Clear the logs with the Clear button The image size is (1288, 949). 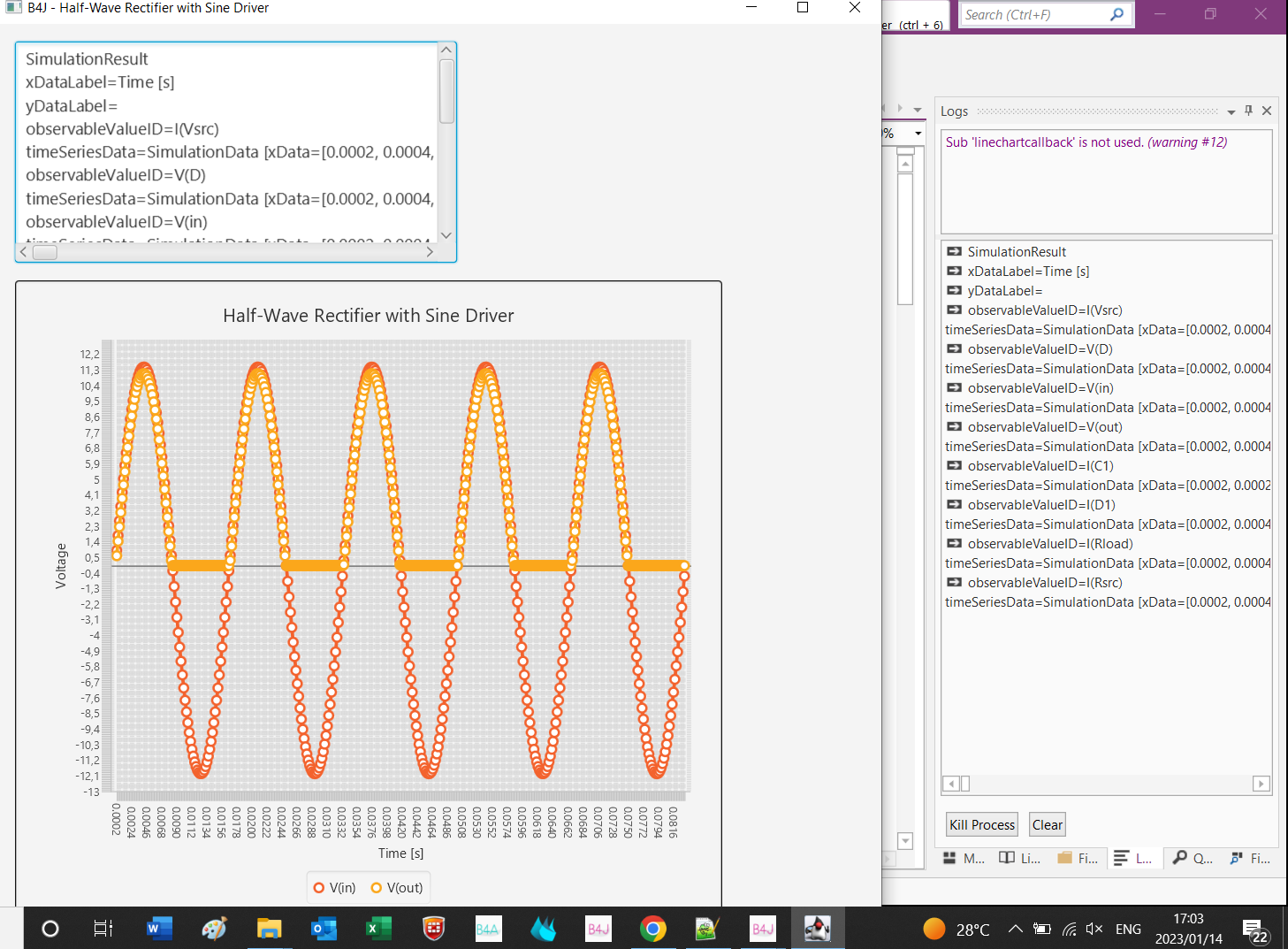1047,823
